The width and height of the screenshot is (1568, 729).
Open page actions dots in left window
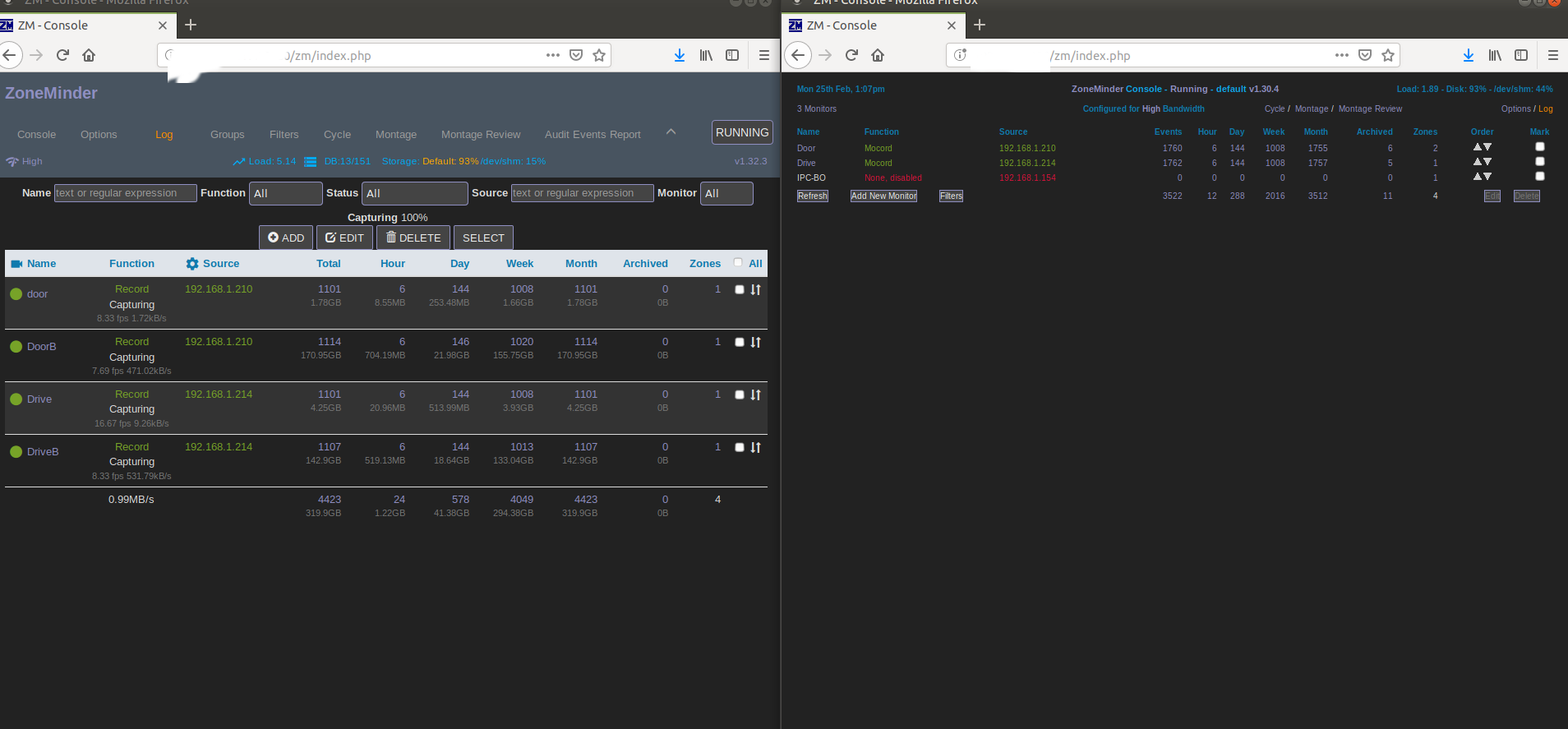point(553,55)
